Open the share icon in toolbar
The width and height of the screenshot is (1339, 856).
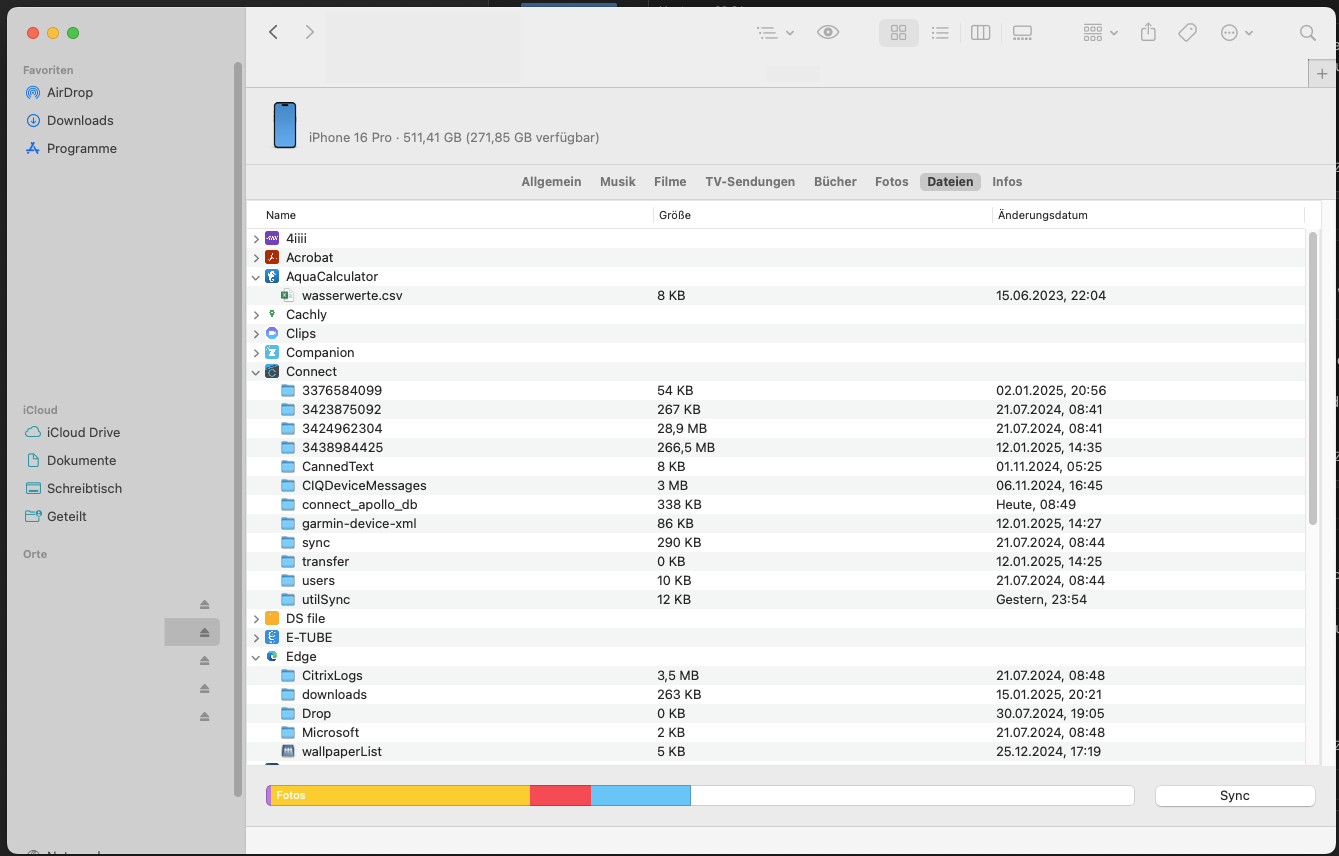1148,32
